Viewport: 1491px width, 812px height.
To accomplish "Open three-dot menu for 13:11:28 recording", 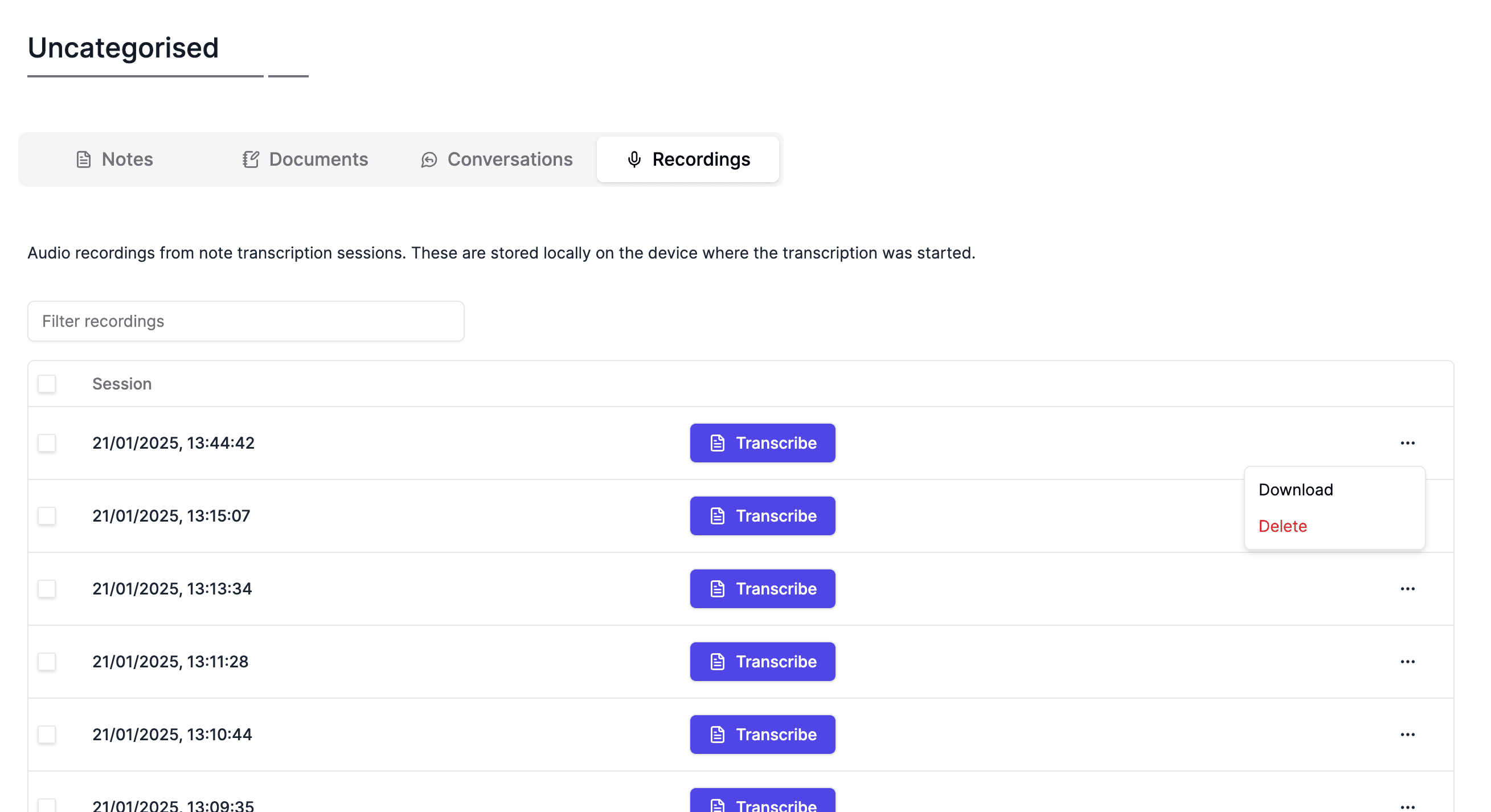I will [1407, 662].
